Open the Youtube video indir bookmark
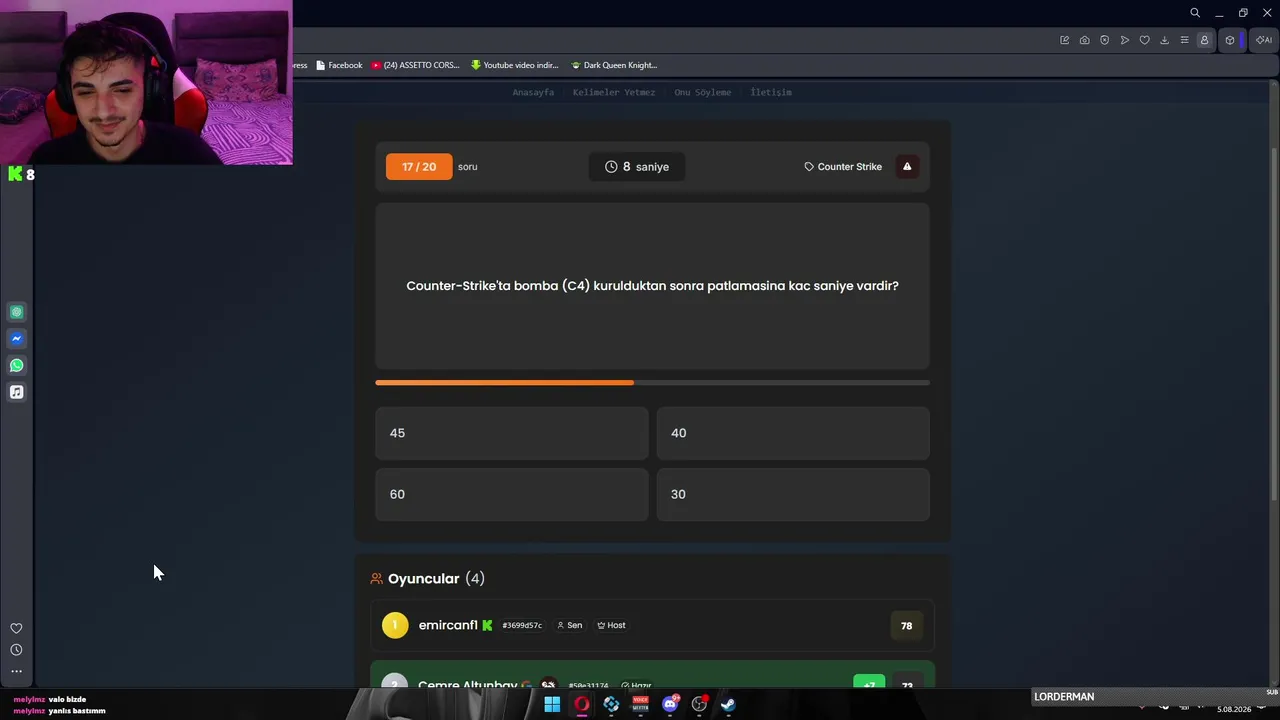This screenshot has width=1280, height=720. click(x=514, y=65)
